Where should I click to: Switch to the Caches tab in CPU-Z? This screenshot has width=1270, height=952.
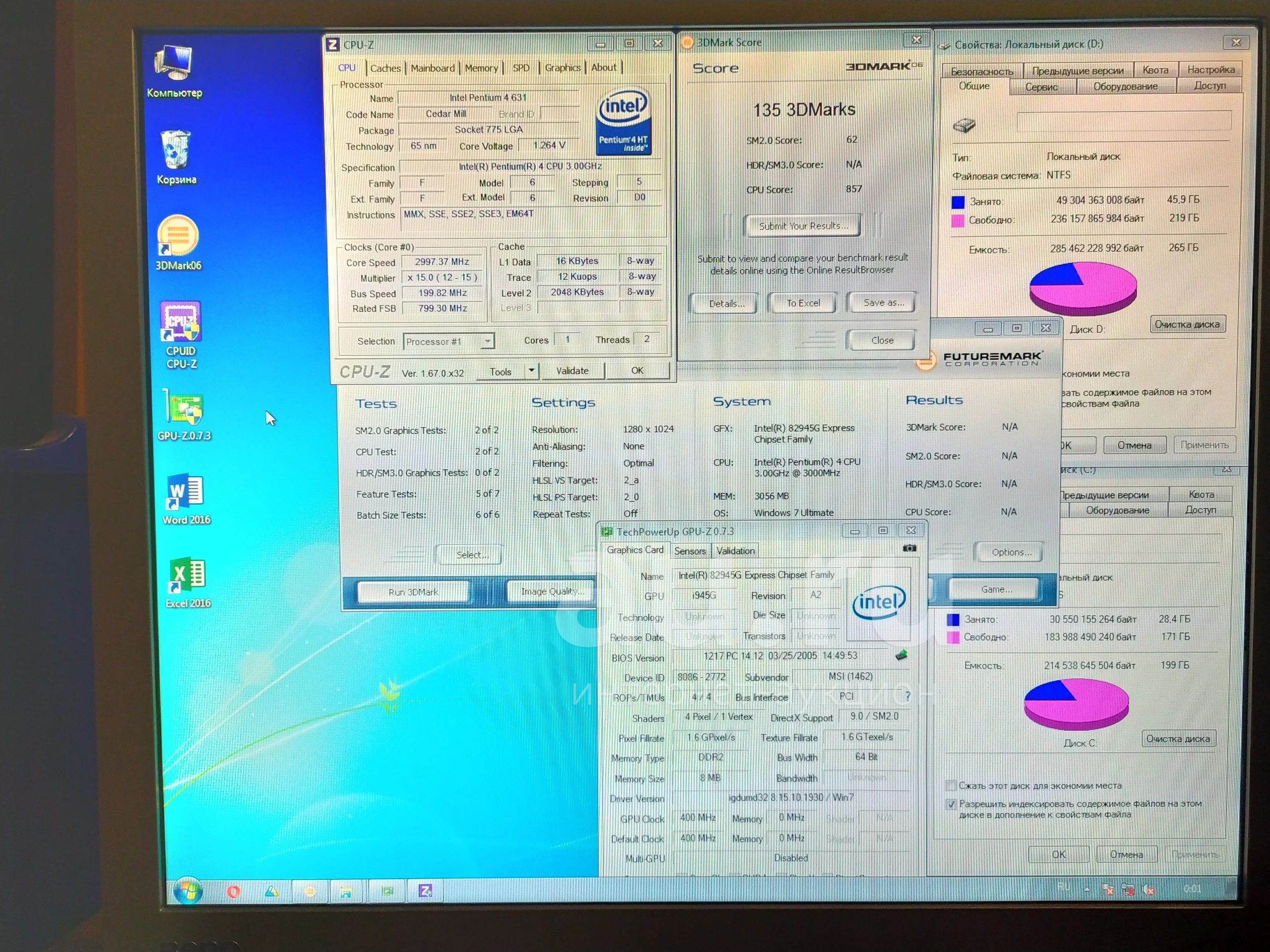(x=385, y=68)
